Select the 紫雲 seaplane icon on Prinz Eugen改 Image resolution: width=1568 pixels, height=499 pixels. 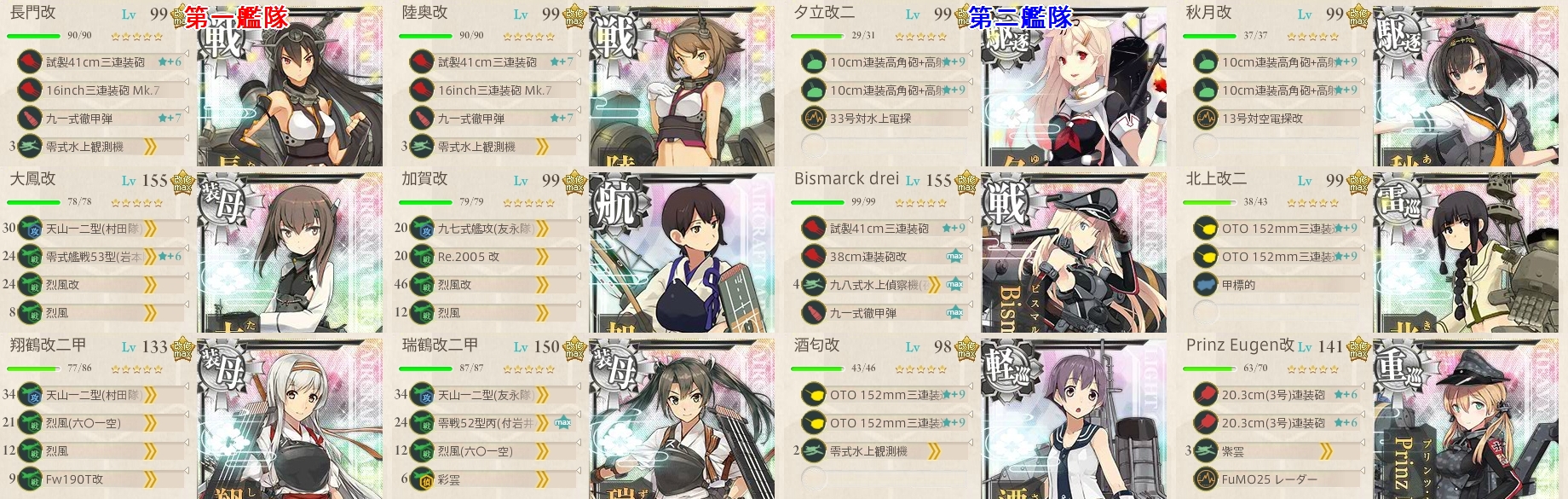pyautogui.click(x=1206, y=450)
